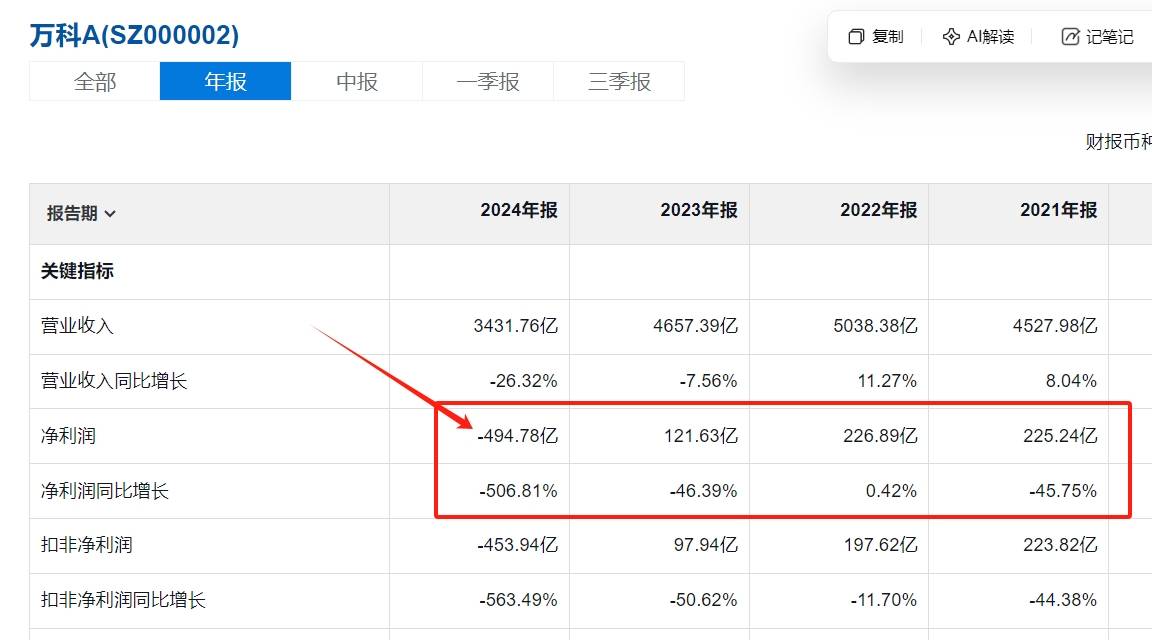Click the -563.49% cell
The width and height of the screenshot is (1152, 640).
point(519,600)
